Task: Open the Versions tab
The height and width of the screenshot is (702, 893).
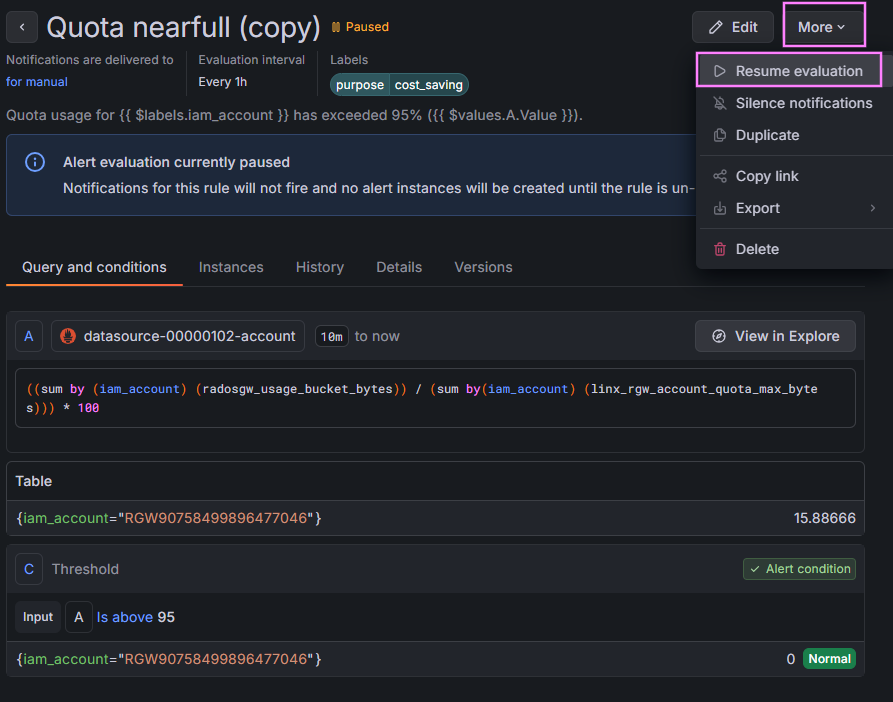Action: 483,267
